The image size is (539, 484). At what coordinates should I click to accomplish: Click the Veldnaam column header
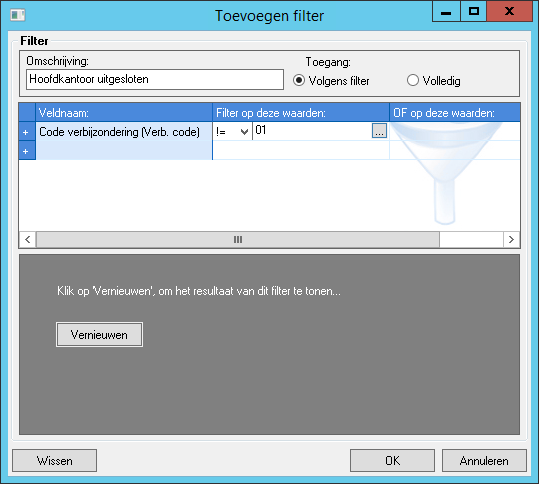124,113
